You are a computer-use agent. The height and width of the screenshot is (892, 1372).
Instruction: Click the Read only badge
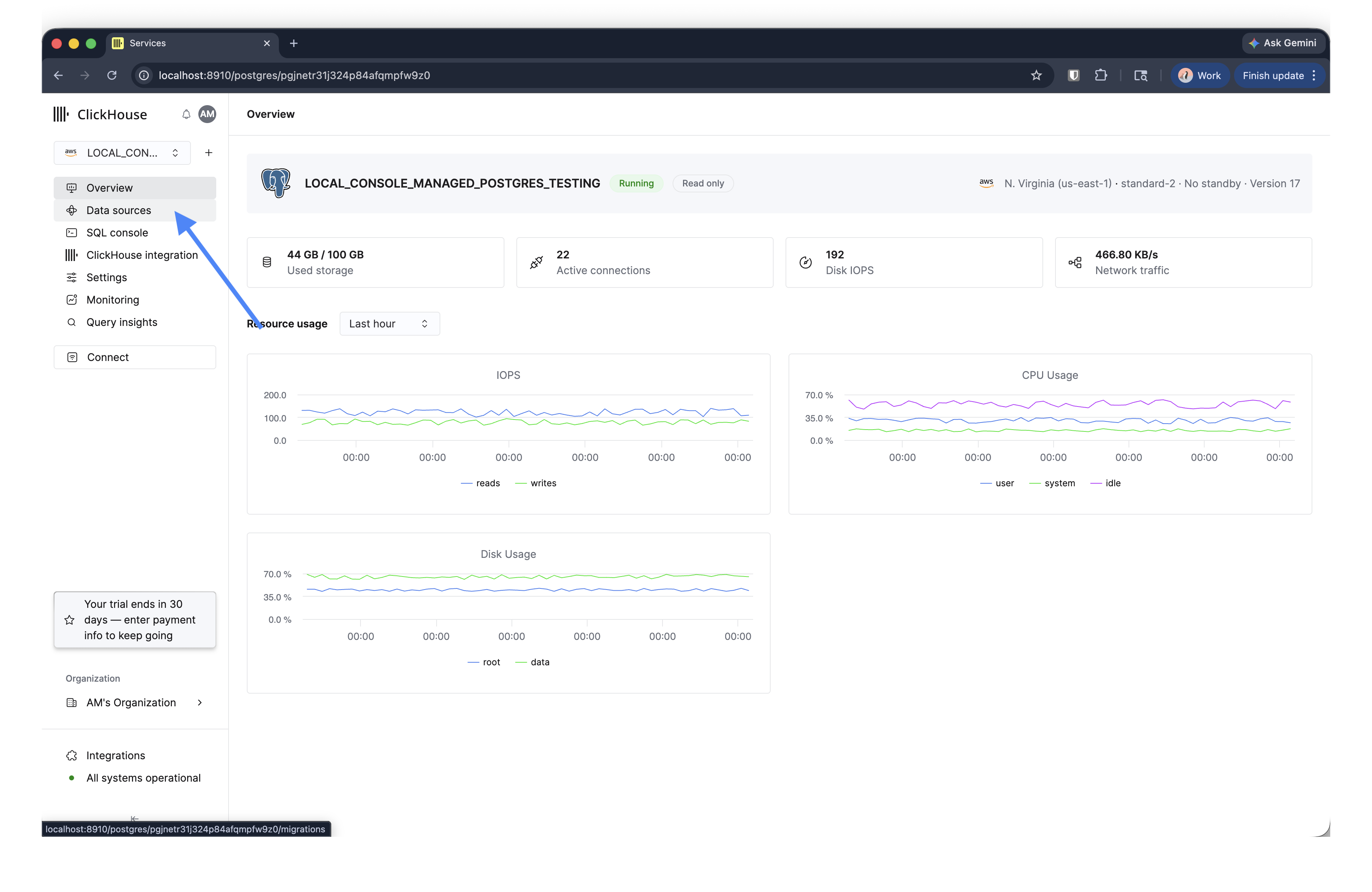[703, 183]
